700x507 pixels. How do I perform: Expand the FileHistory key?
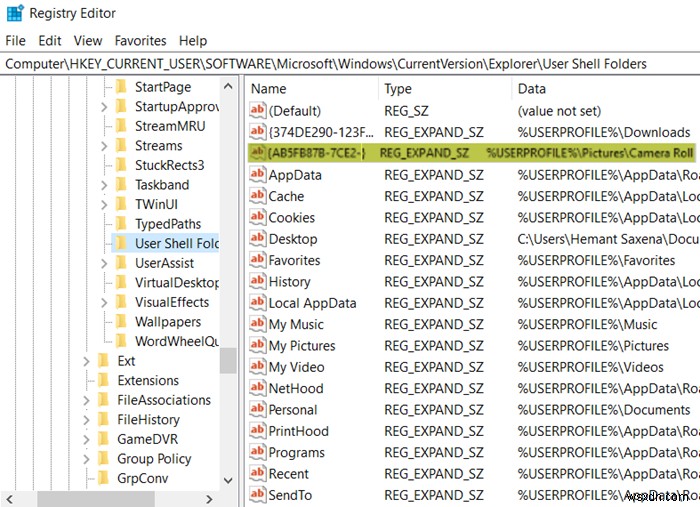pos(86,420)
